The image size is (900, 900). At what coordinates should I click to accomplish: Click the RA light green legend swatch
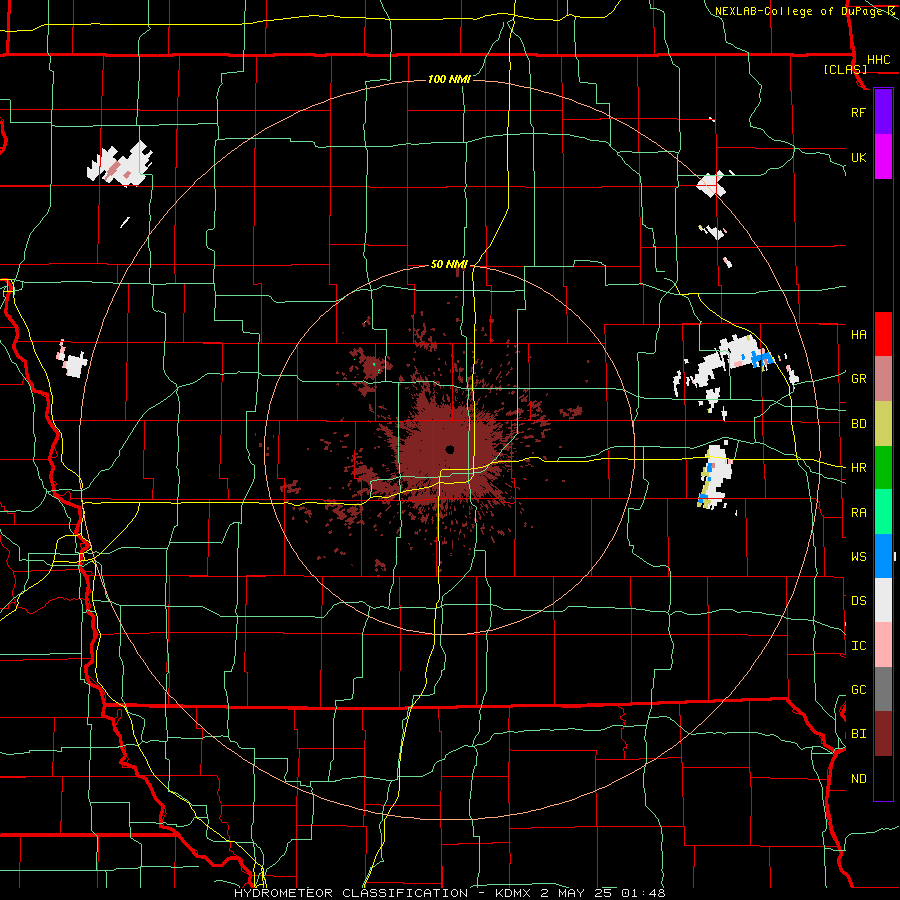coord(883,512)
